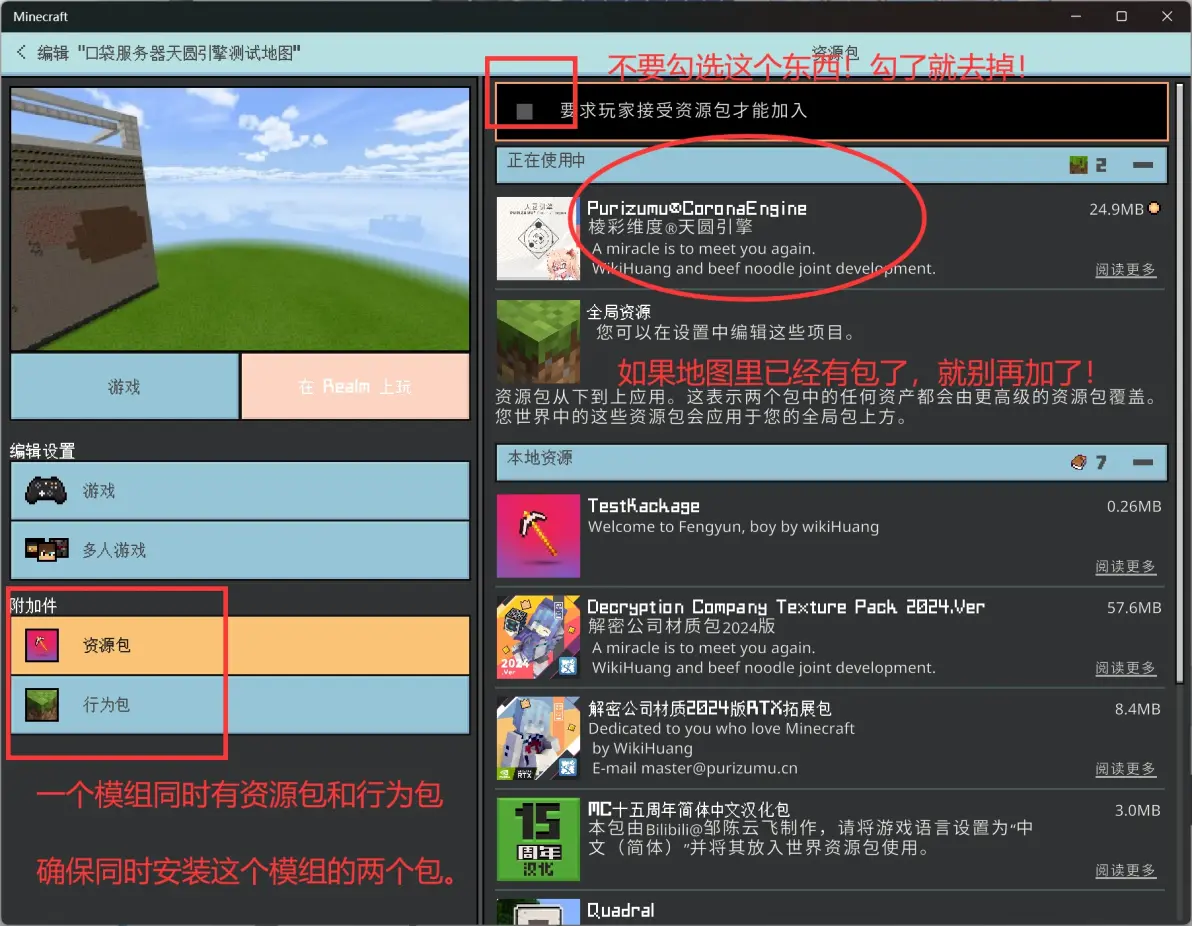Click the Quadral pack title
Screen dimensions: 1192x926
point(620,910)
